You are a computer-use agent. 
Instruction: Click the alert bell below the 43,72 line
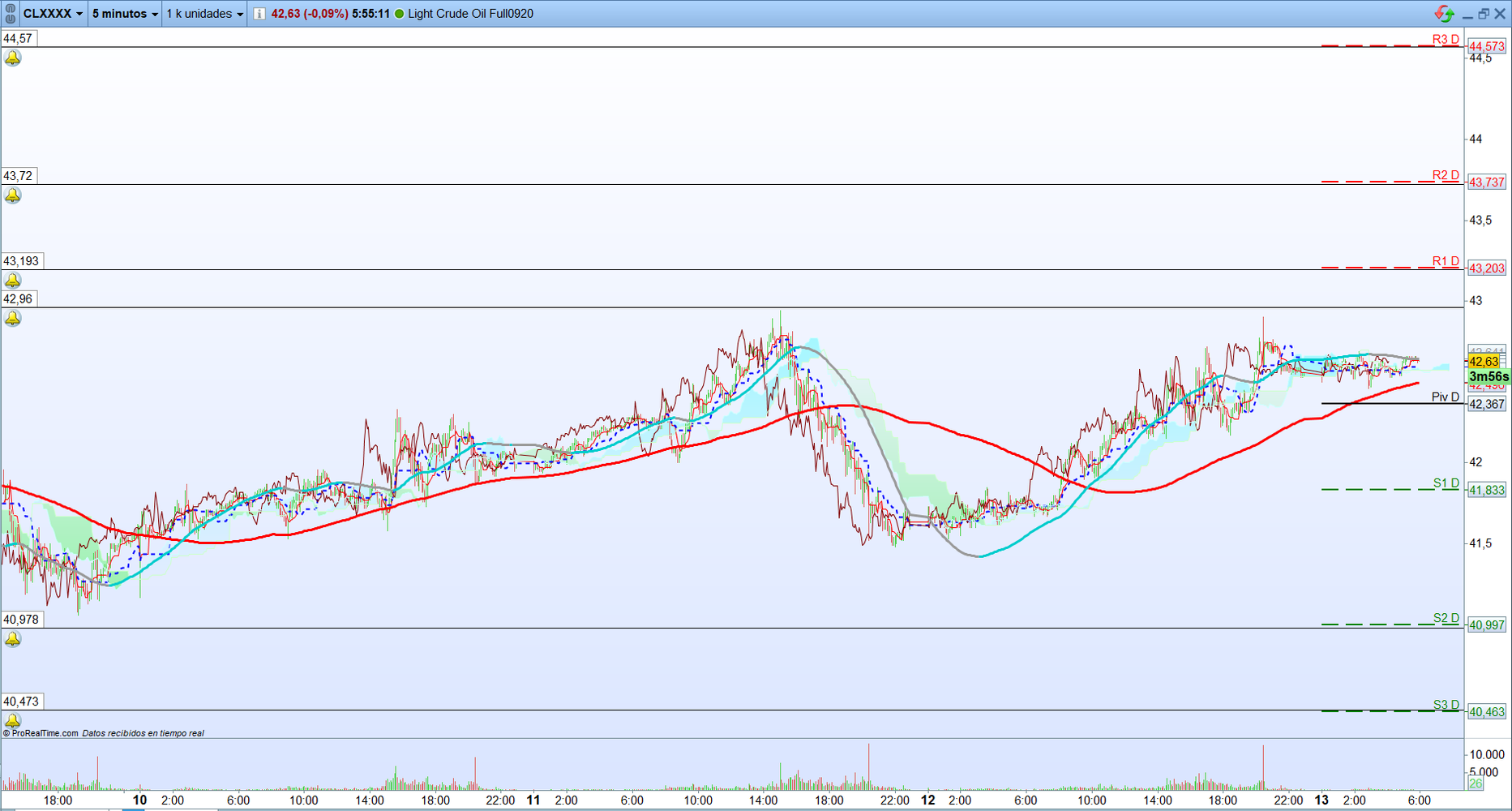coord(13,195)
